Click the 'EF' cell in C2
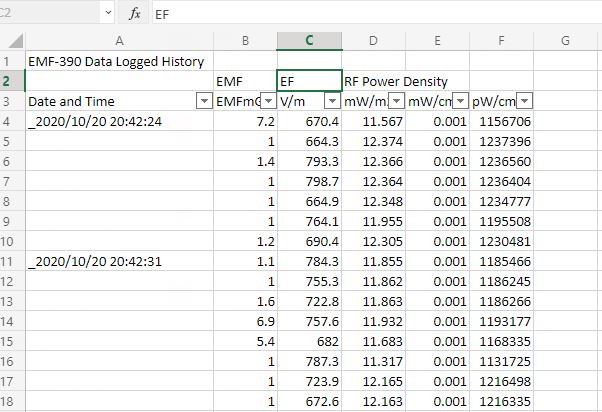This screenshot has width=602, height=412. [x=309, y=81]
